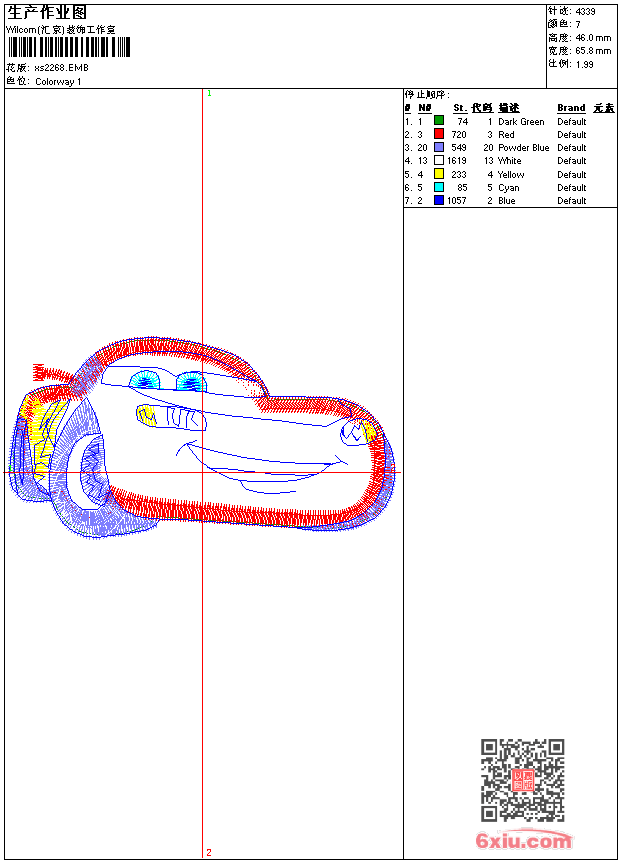This screenshot has width=620, height=860.
Task: Select the White description text
Action: click(510, 161)
